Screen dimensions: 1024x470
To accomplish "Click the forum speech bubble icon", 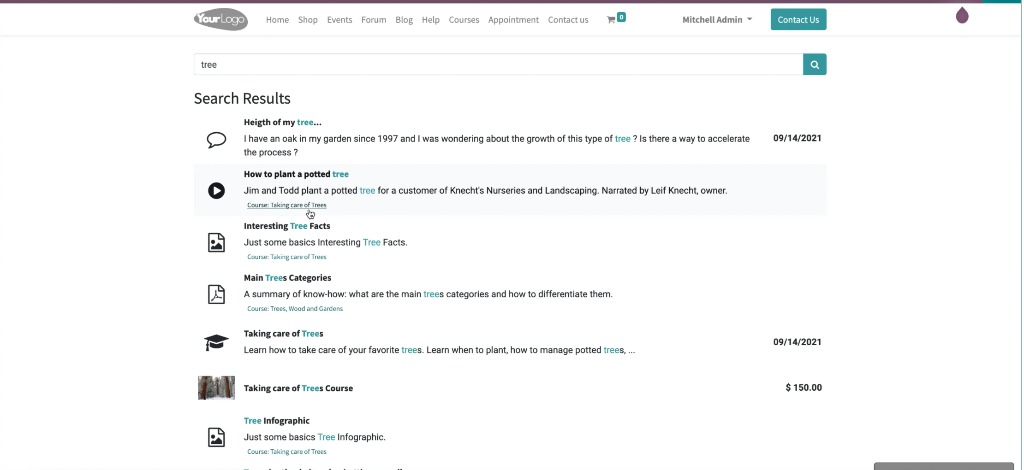I will point(216,140).
